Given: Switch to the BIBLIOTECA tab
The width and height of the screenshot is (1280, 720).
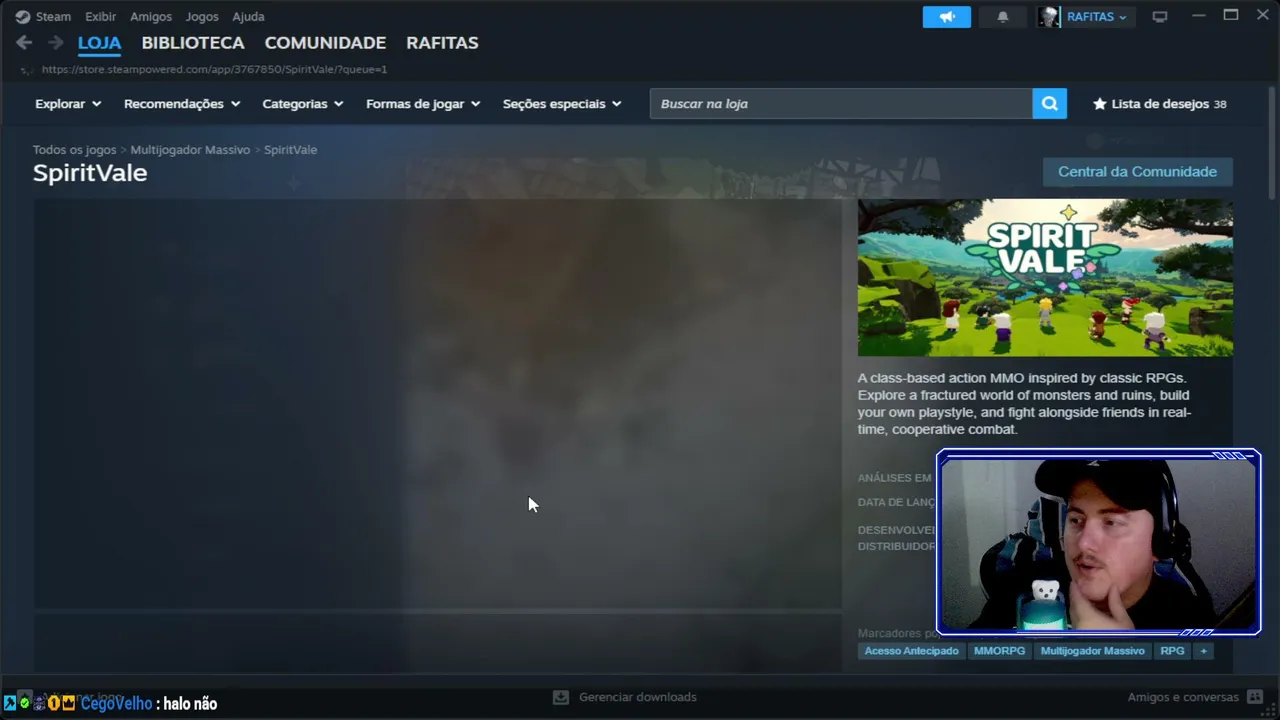Looking at the screenshot, I should [x=193, y=43].
